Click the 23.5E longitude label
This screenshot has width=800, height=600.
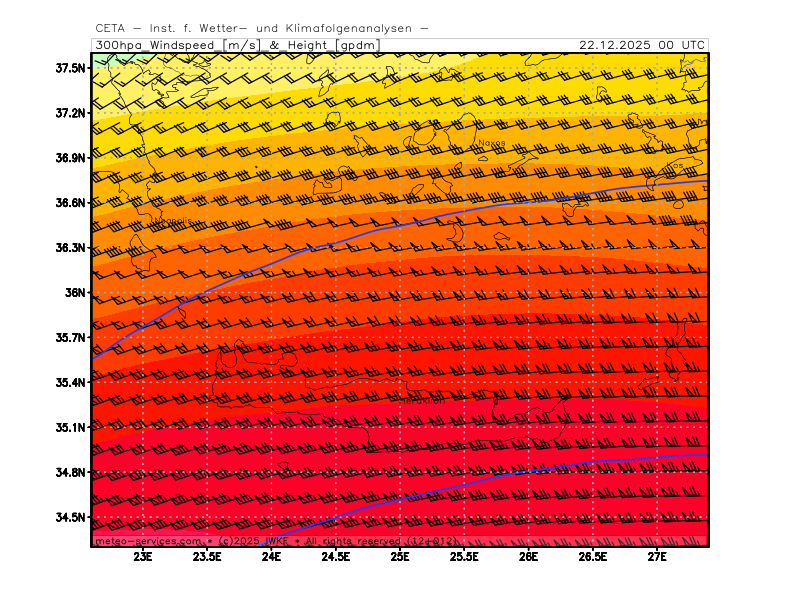(x=207, y=556)
